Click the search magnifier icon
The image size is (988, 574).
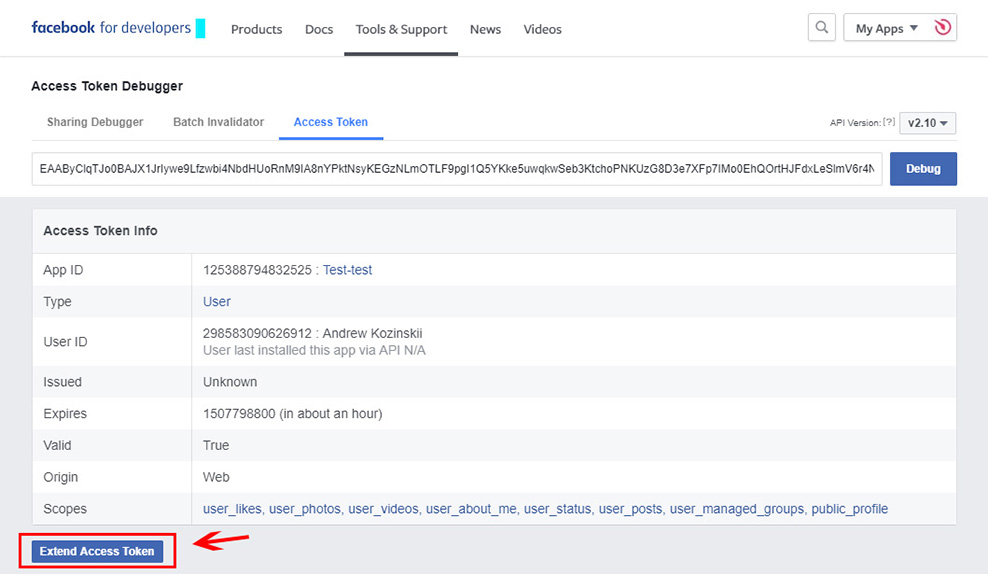point(822,28)
